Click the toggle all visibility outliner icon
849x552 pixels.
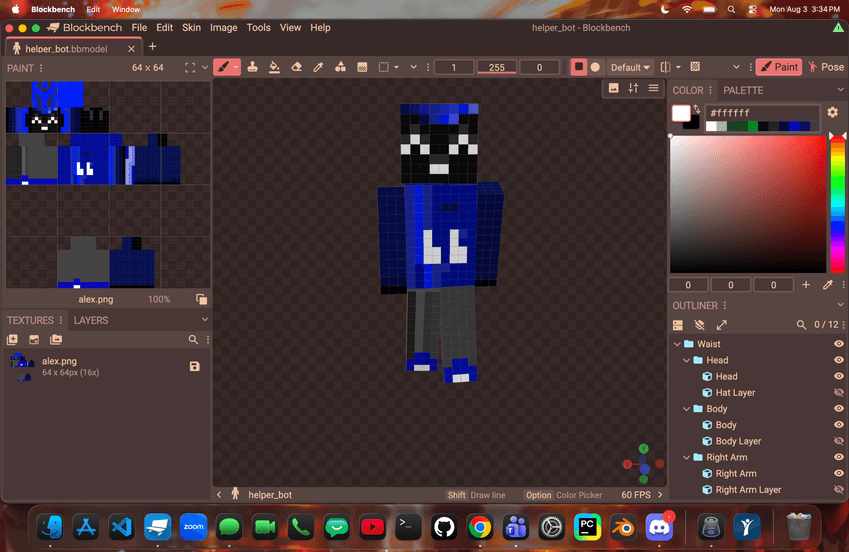[700, 324]
